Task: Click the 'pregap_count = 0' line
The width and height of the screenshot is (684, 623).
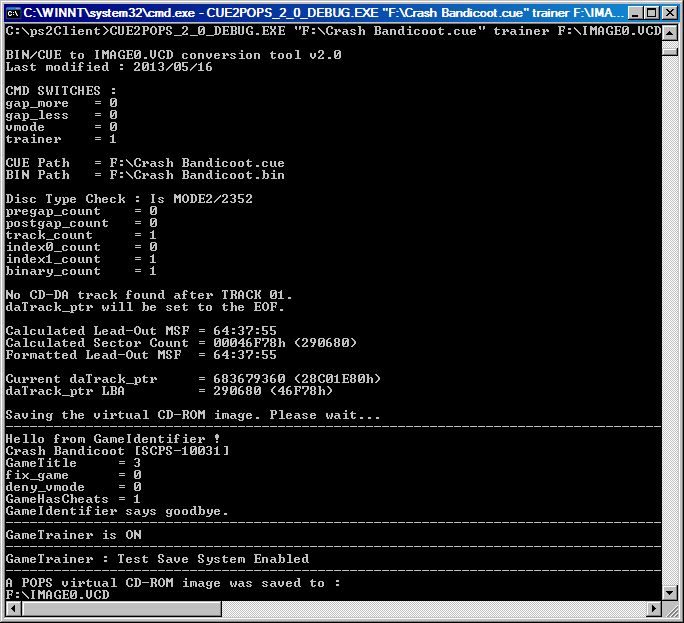Action: [x=82, y=211]
